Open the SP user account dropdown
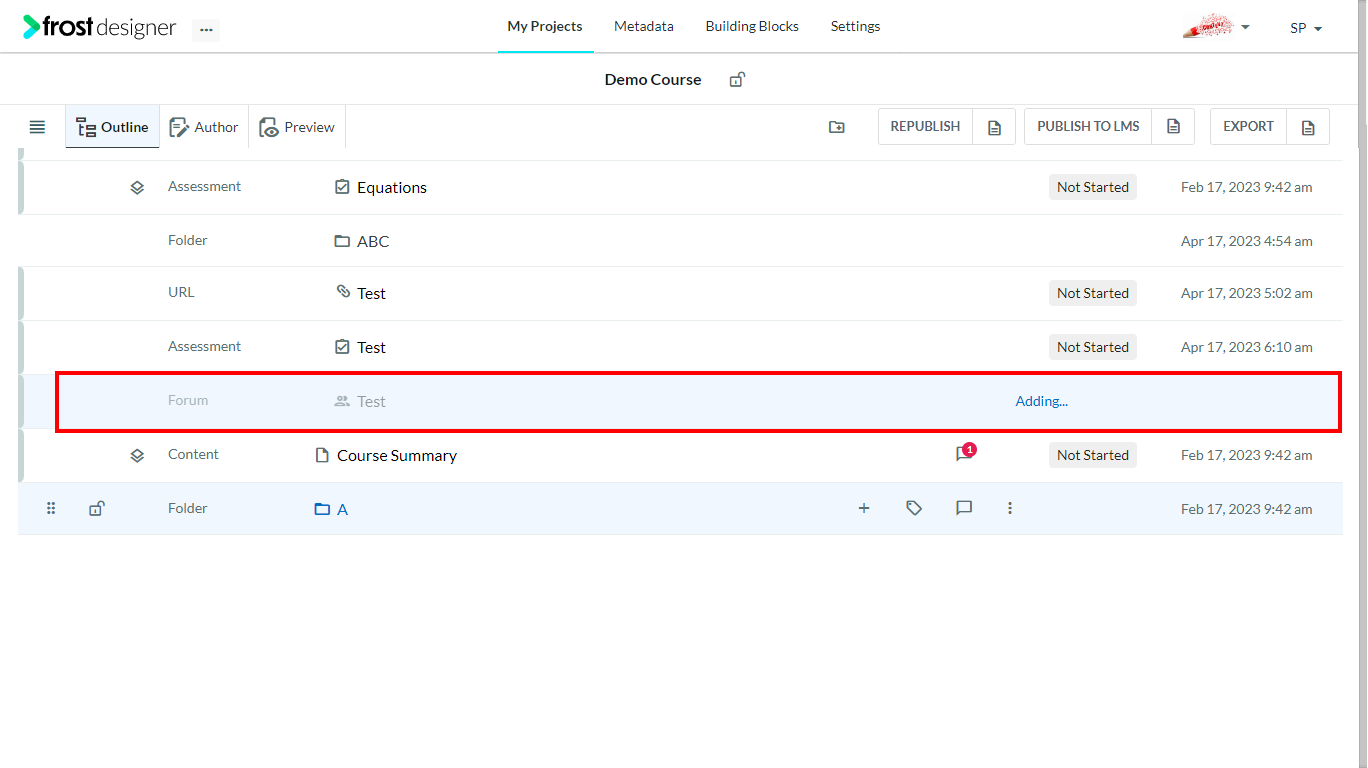Viewport: 1368px width, 768px height. [x=1306, y=28]
